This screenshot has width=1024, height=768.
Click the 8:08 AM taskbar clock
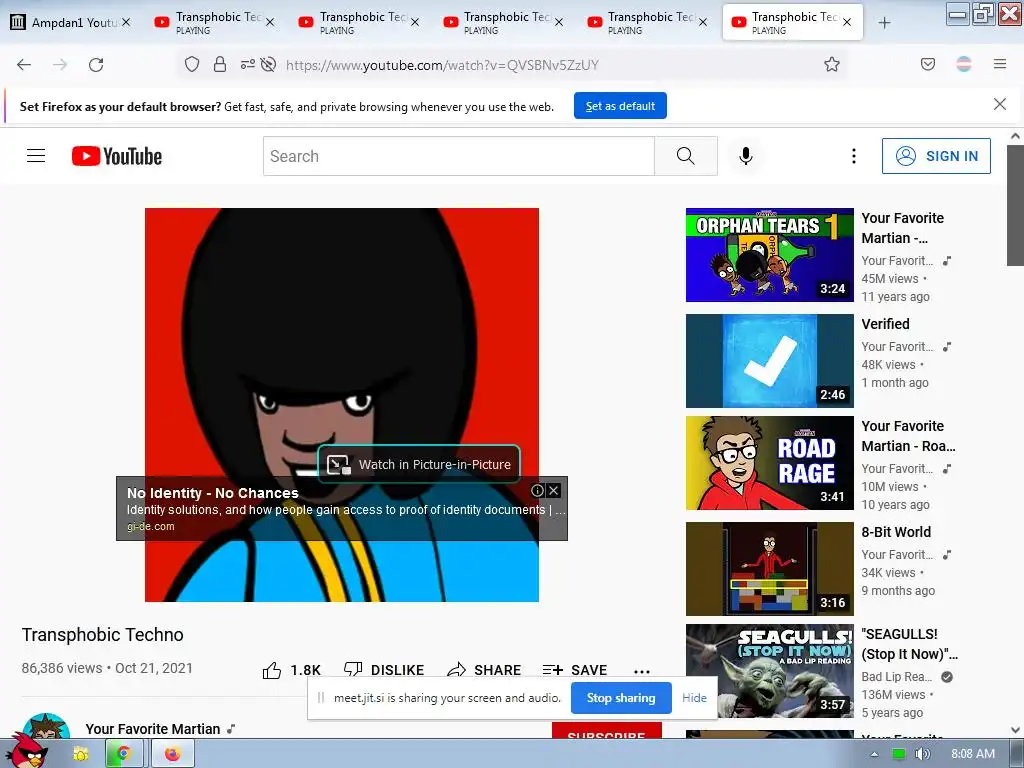coord(972,754)
